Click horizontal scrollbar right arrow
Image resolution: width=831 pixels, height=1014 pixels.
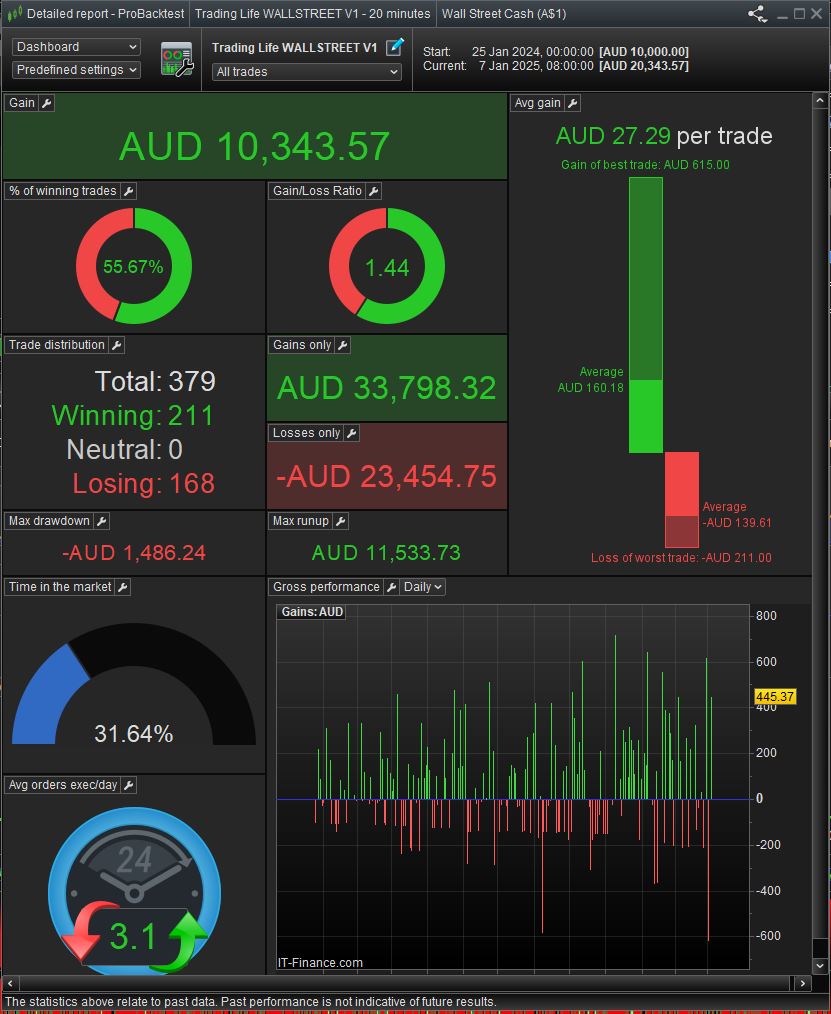[803, 983]
